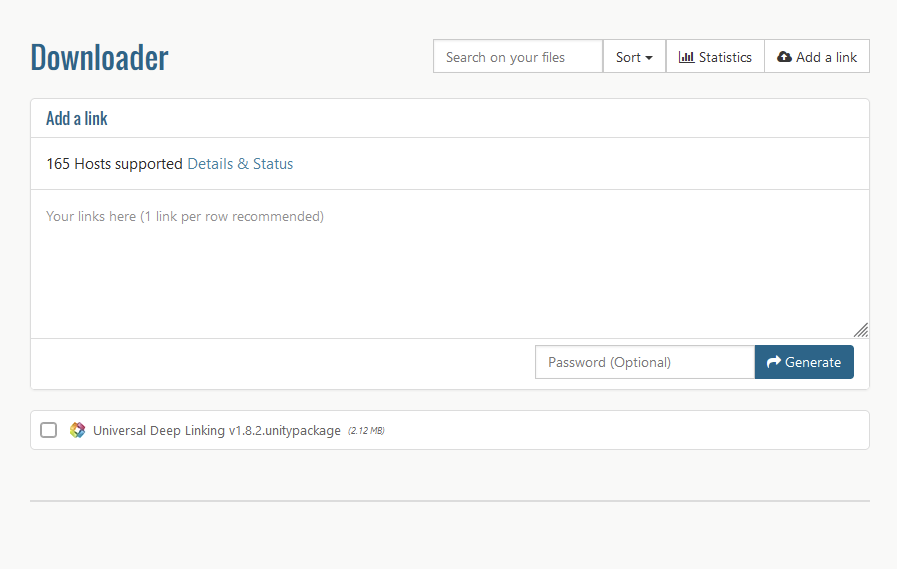Open the Details & Status link
This screenshot has width=897, height=569.
point(240,164)
